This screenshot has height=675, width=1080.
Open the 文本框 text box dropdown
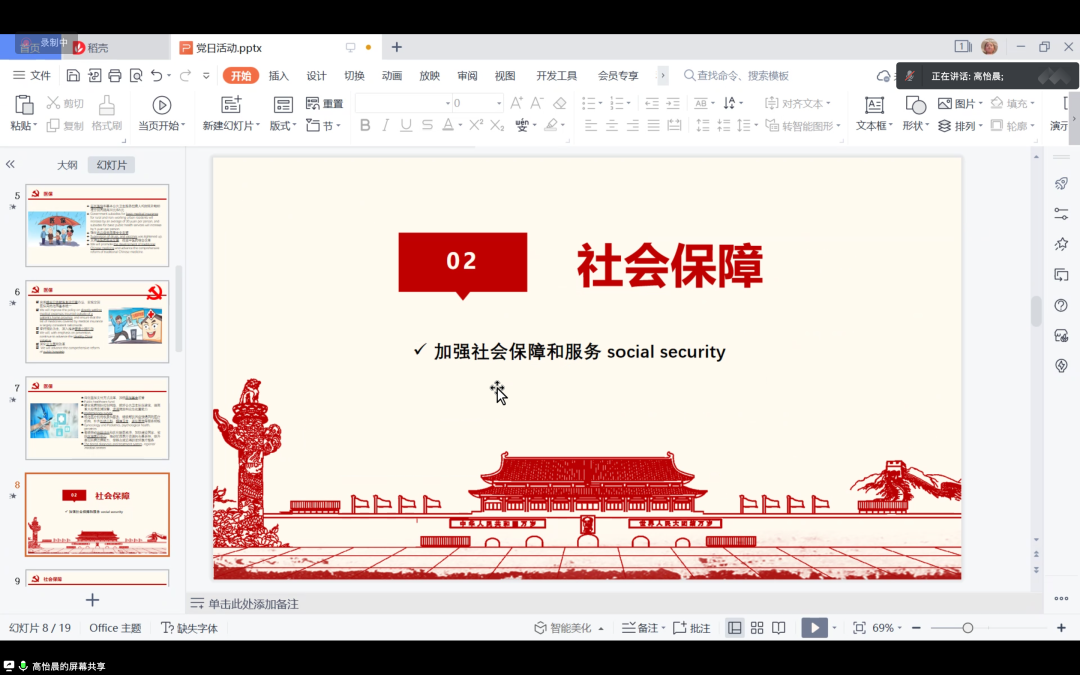874,126
